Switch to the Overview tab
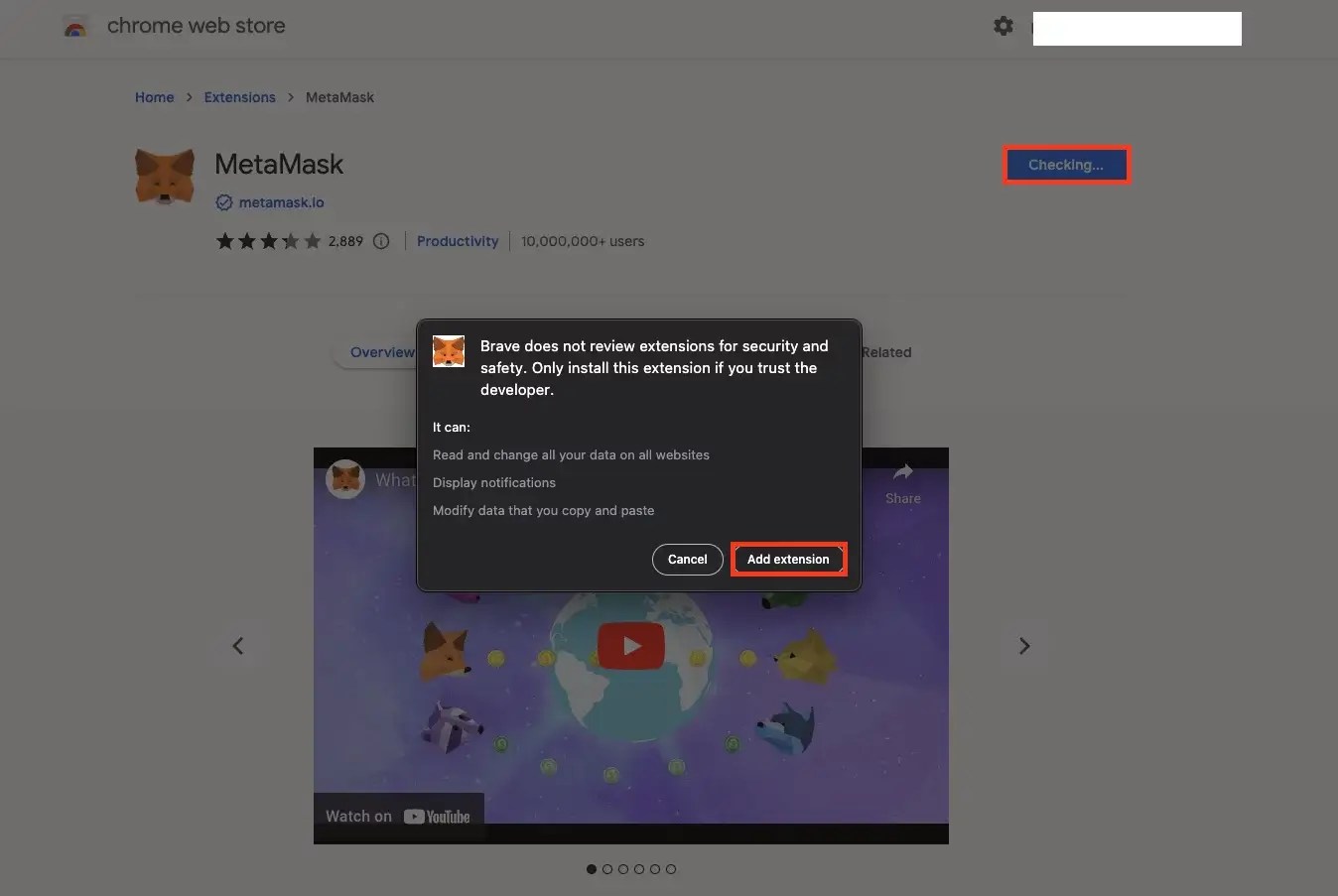The width and height of the screenshot is (1338, 896). (383, 351)
